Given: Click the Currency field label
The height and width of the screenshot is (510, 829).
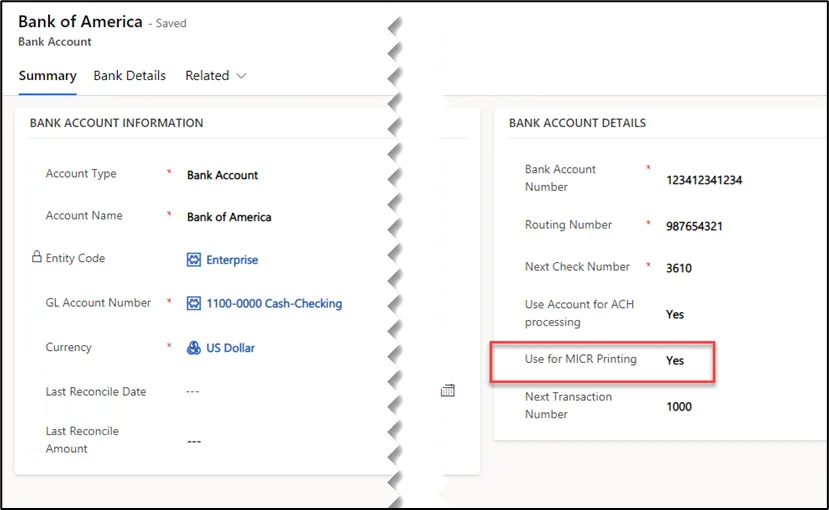Looking at the screenshot, I should tap(69, 347).
